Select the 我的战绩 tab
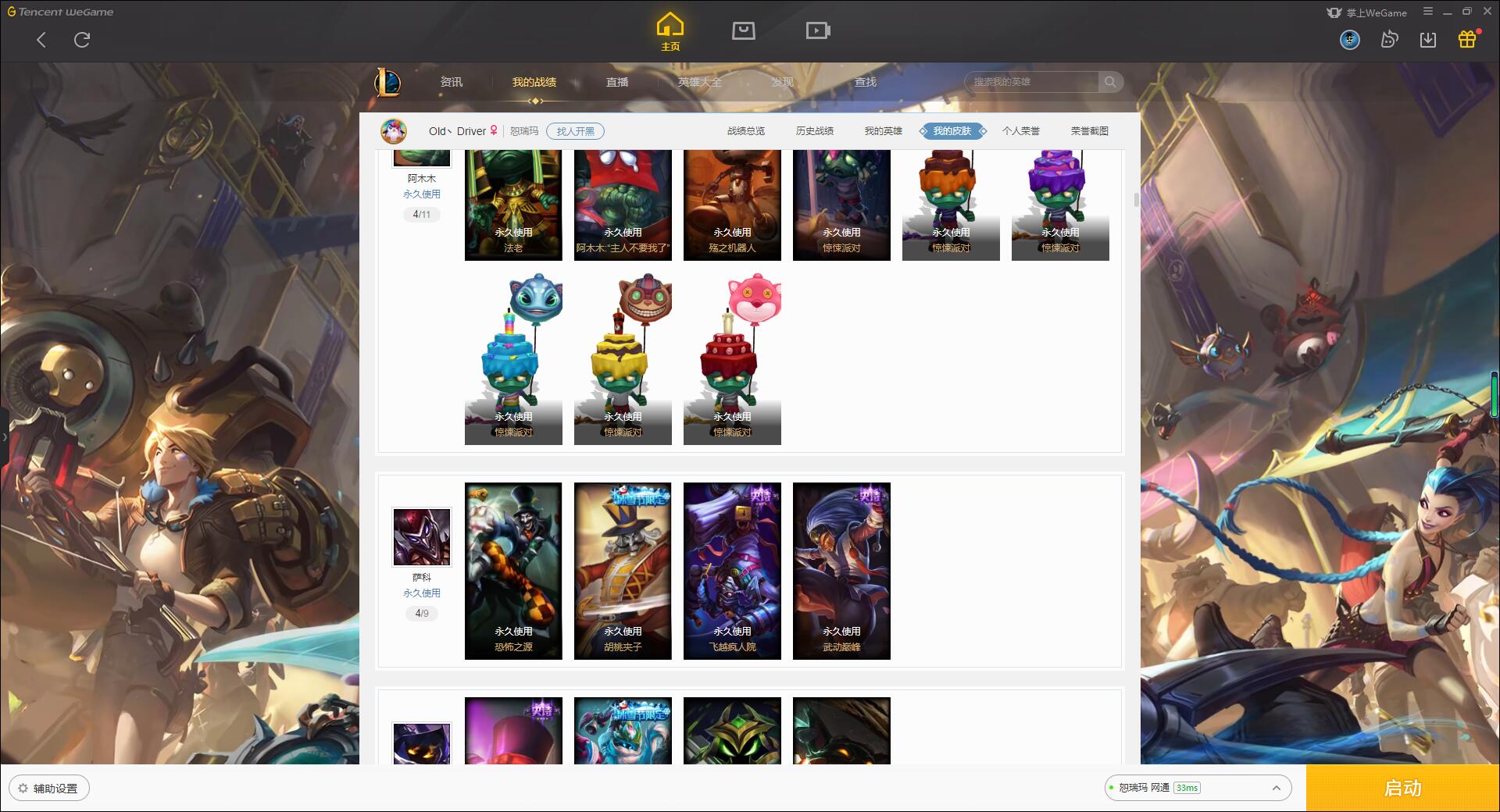This screenshot has width=1500, height=812. [x=534, y=82]
